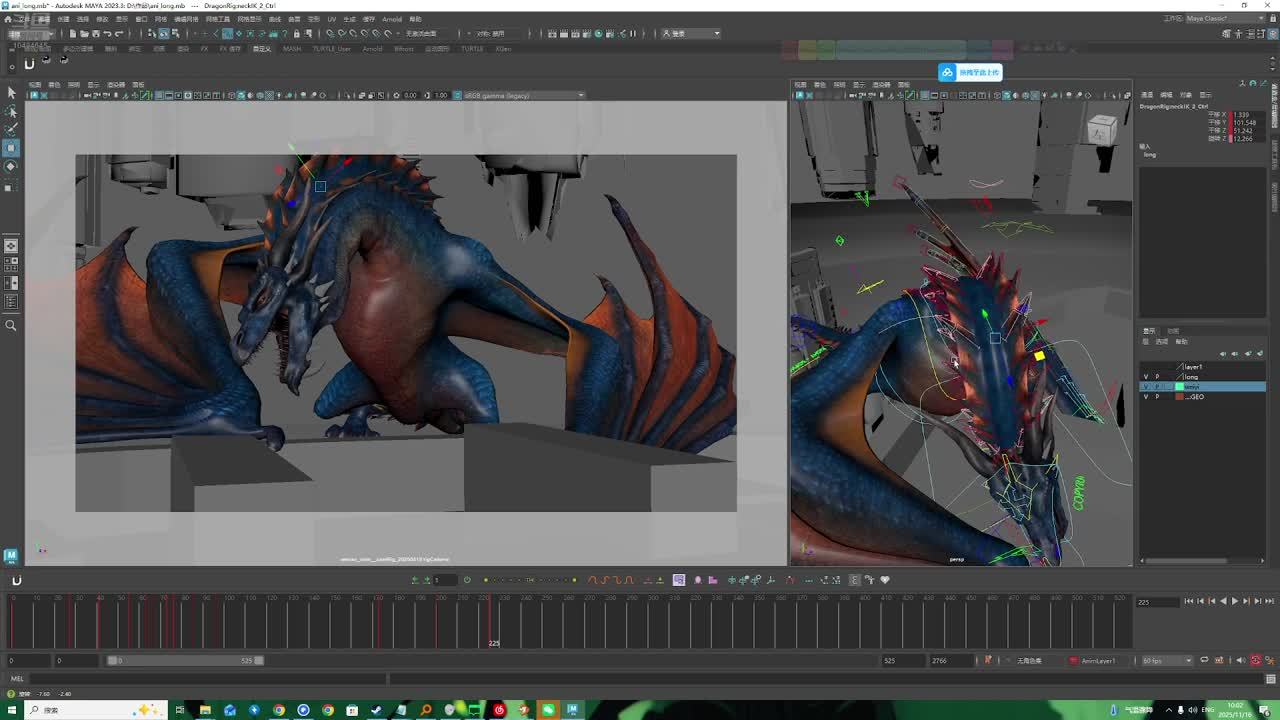Click the view cube in perspective viewport
1280x720 pixels.
pos(1101,129)
